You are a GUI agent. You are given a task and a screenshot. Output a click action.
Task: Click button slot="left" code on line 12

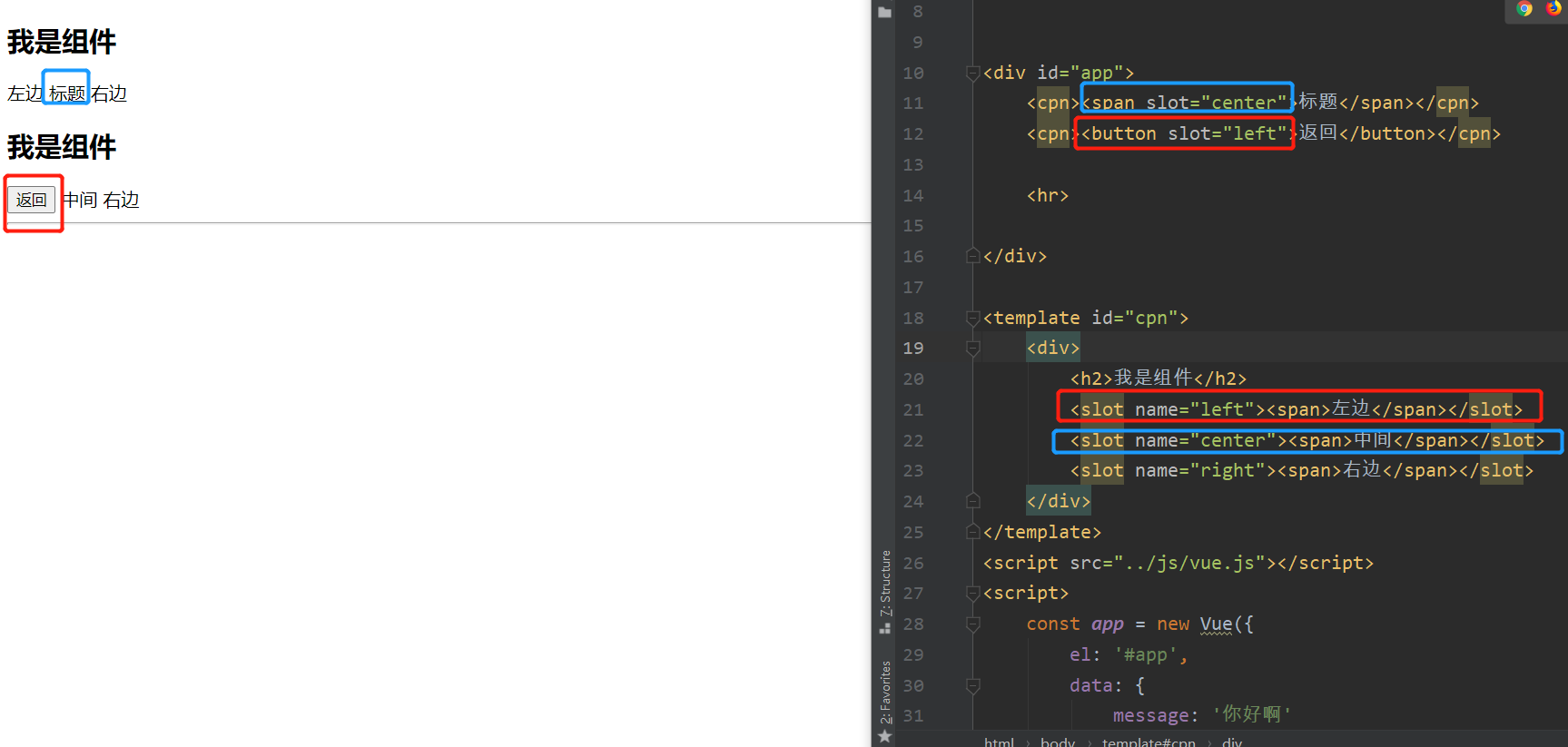(1185, 133)
